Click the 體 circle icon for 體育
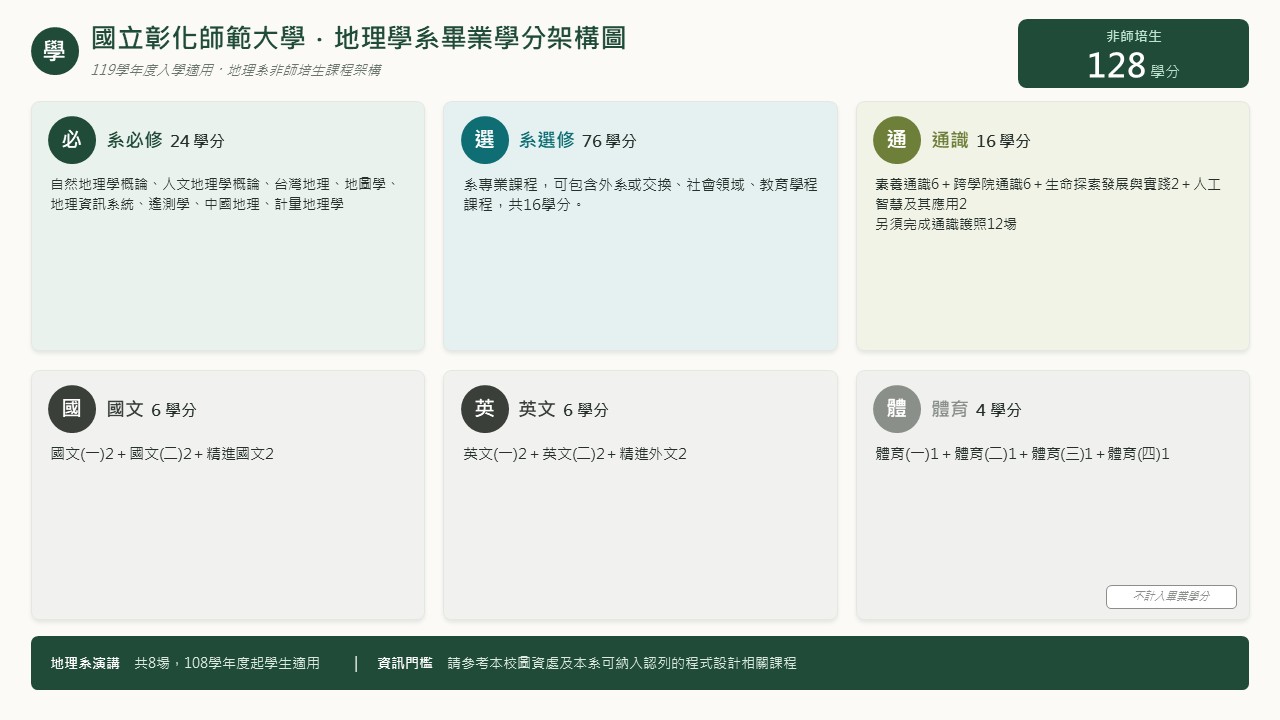 point(897,409)
